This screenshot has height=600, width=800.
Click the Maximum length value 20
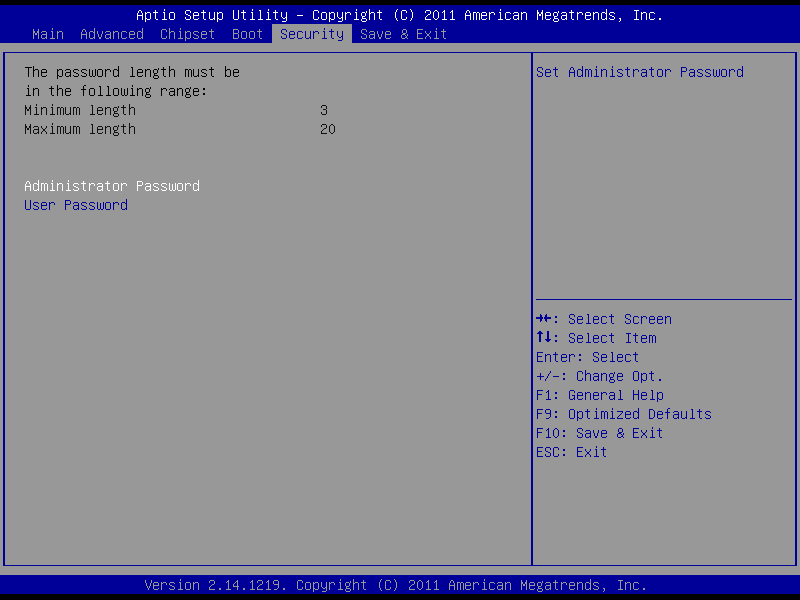point(328,129)
